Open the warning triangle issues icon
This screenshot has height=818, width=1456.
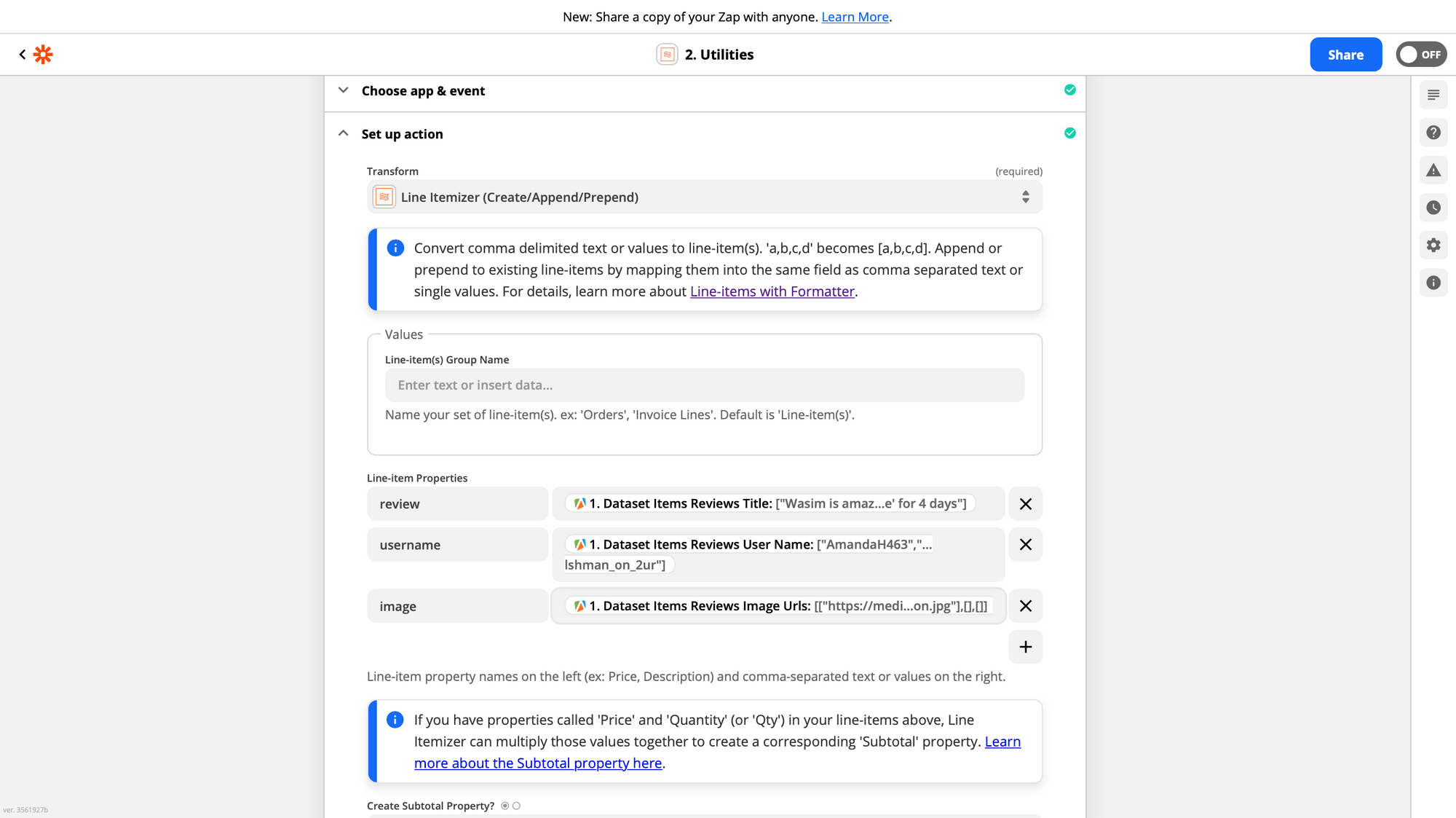(x=1433, y=170)
